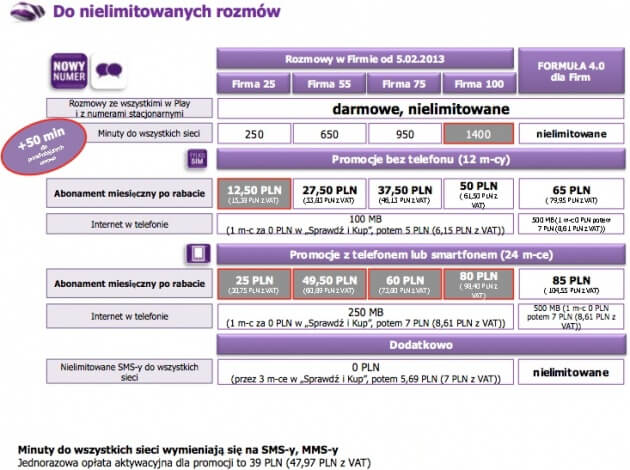Image resolution: width=630 pixels, height=470 pixels.
Task: Click 'Abonament miesięczny po rabacie' label under 12 m-cy
Action: (x=129, y=193)
